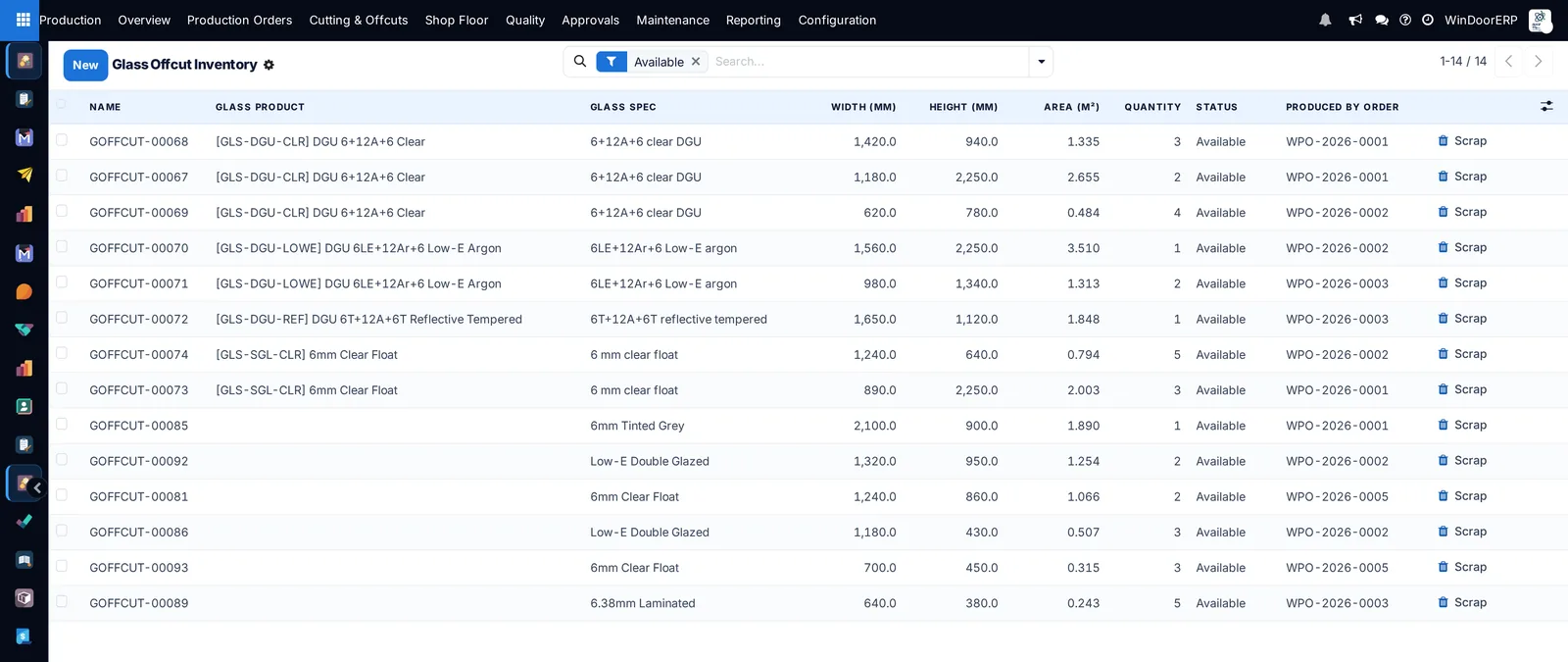Screen dimensions: 1568x662
Task: Tick the checkbox for GOFFCUT-00089
Action: point(62,602)
